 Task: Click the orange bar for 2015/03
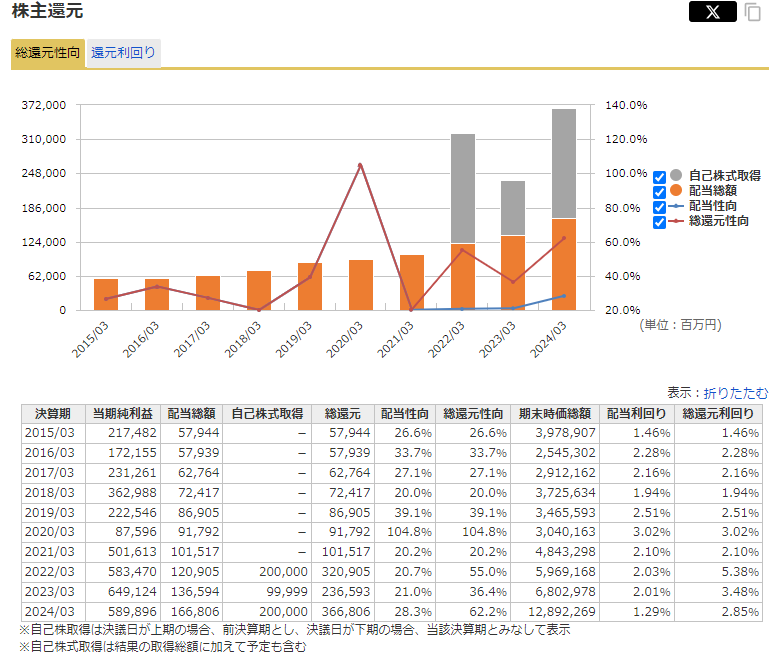(106, 295)
